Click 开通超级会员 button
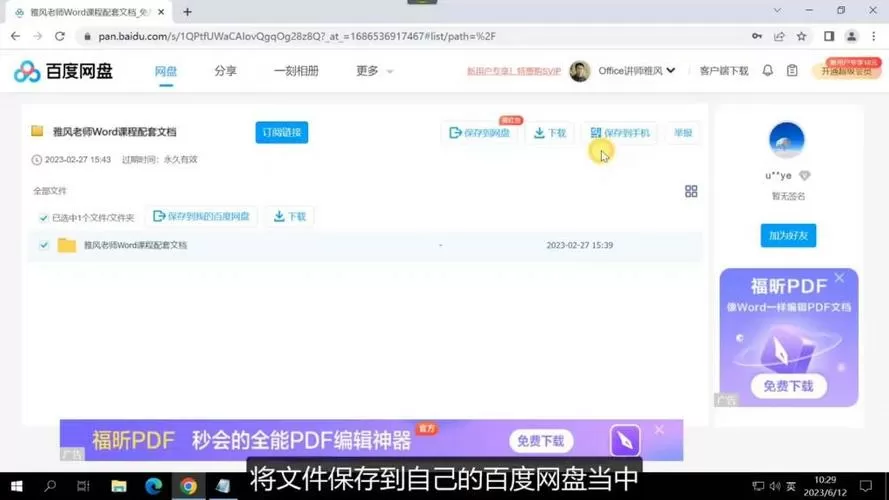This screenshot has width=889, height=500. [x=846, y=70]
